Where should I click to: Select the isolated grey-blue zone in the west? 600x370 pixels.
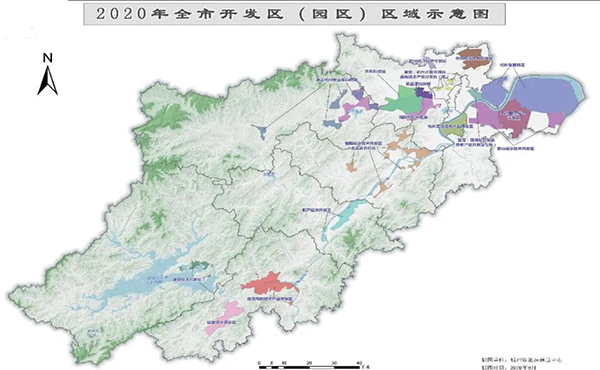click(x=261, y=132)
